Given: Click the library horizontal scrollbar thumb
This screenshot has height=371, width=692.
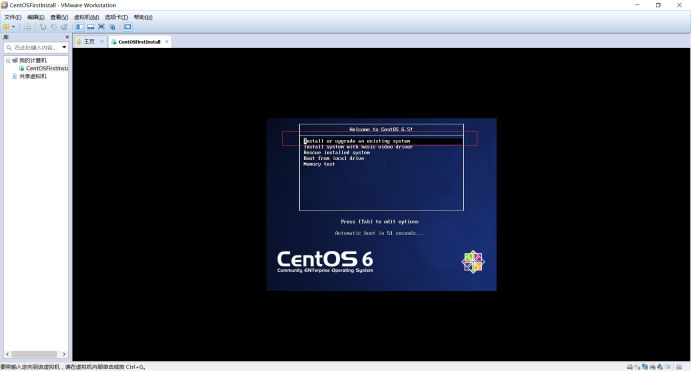Looking at the screenshot, I should click(x=34, y=354).
